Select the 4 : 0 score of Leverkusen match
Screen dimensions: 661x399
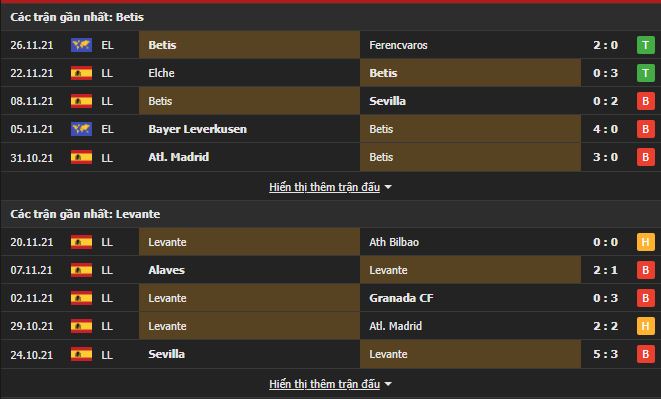click(x=605, y=129)
